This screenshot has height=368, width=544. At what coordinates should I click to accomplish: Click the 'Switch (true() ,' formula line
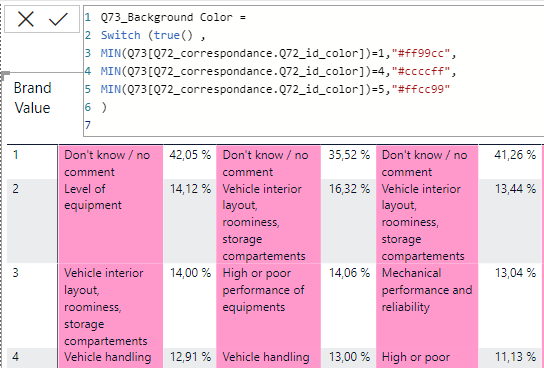coord(153,35)
